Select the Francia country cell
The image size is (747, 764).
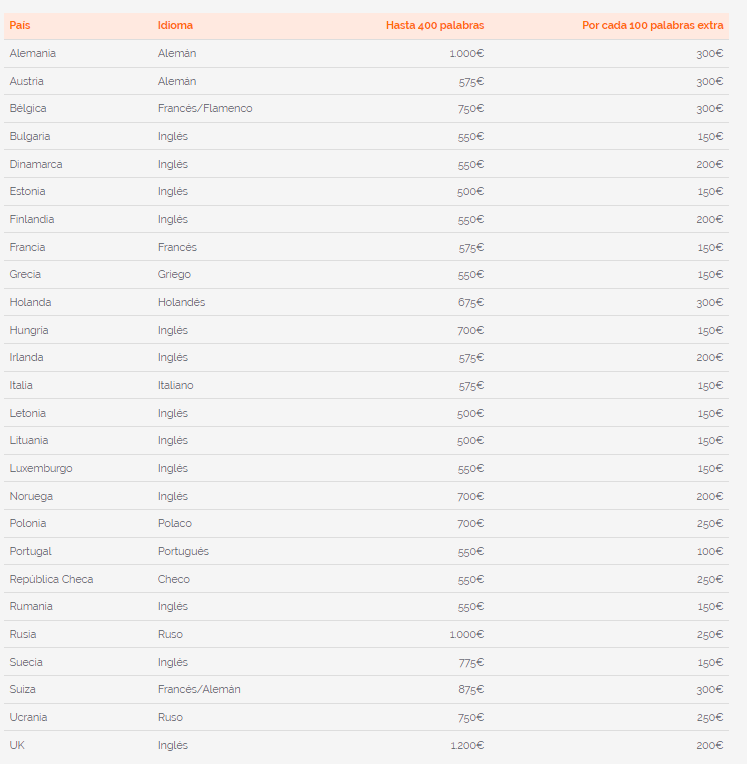tap(27, 247)
